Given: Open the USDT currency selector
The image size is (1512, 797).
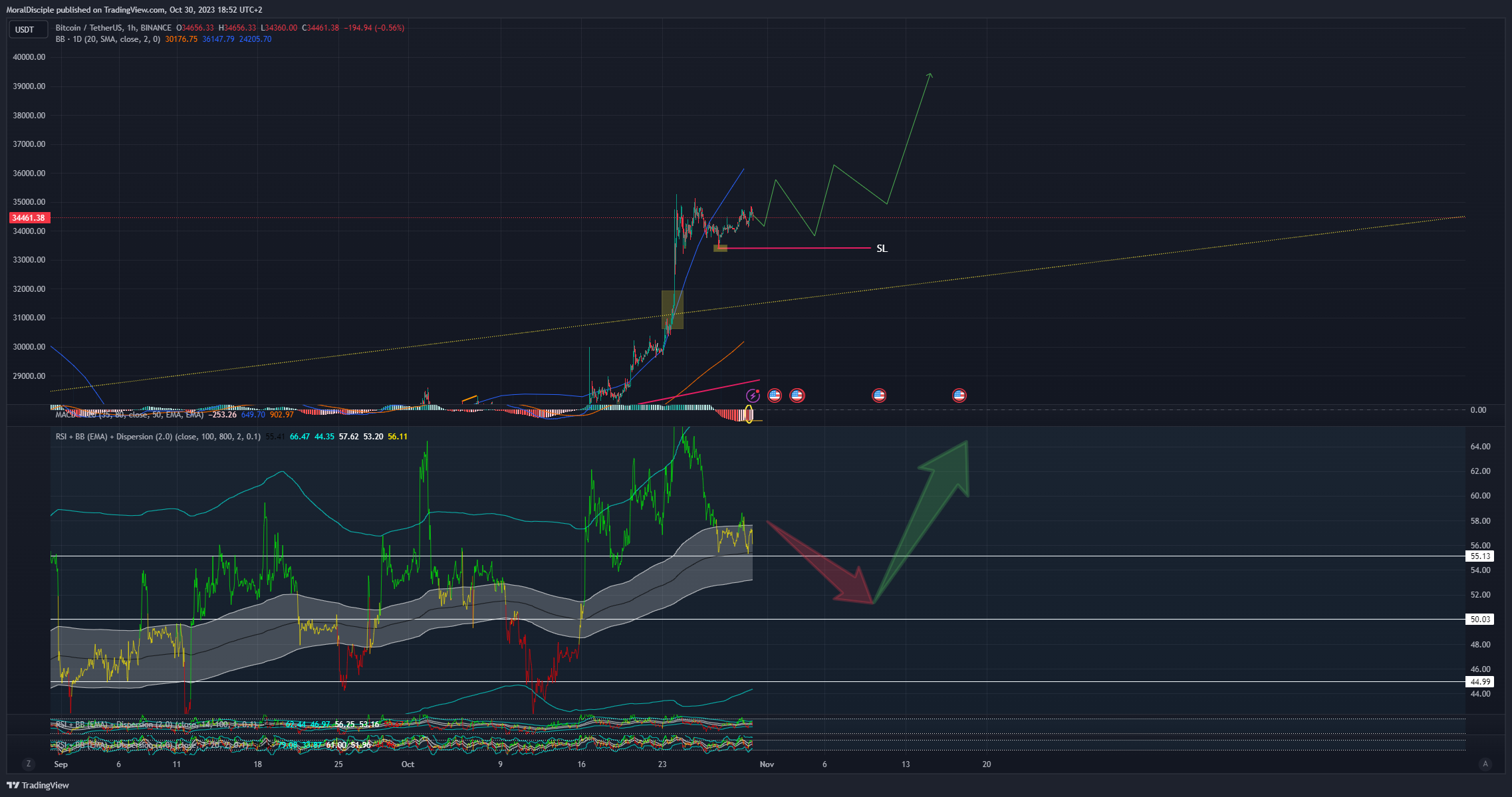Looking at the screenshot, I should [28, 30].
